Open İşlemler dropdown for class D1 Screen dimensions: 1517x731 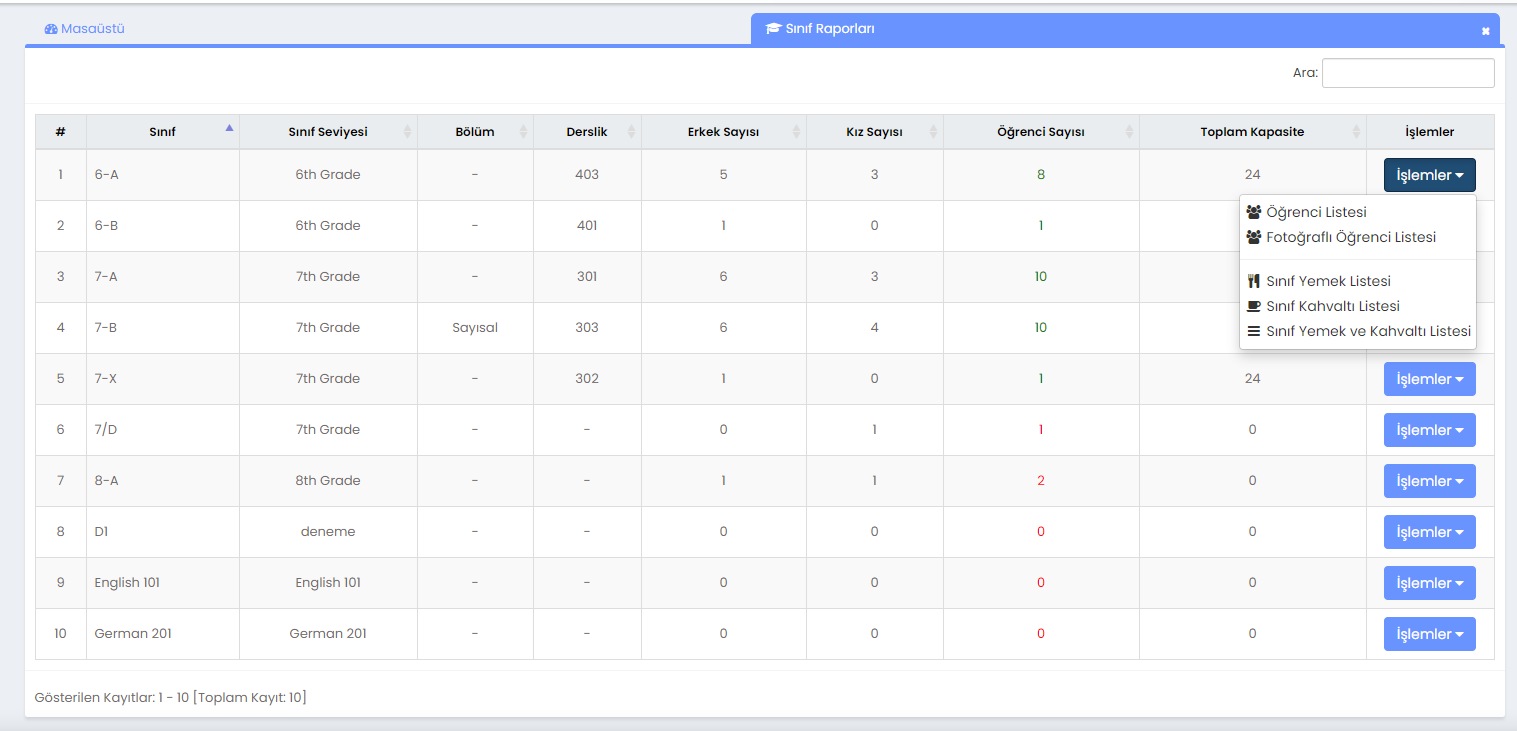click(1429, 532)
